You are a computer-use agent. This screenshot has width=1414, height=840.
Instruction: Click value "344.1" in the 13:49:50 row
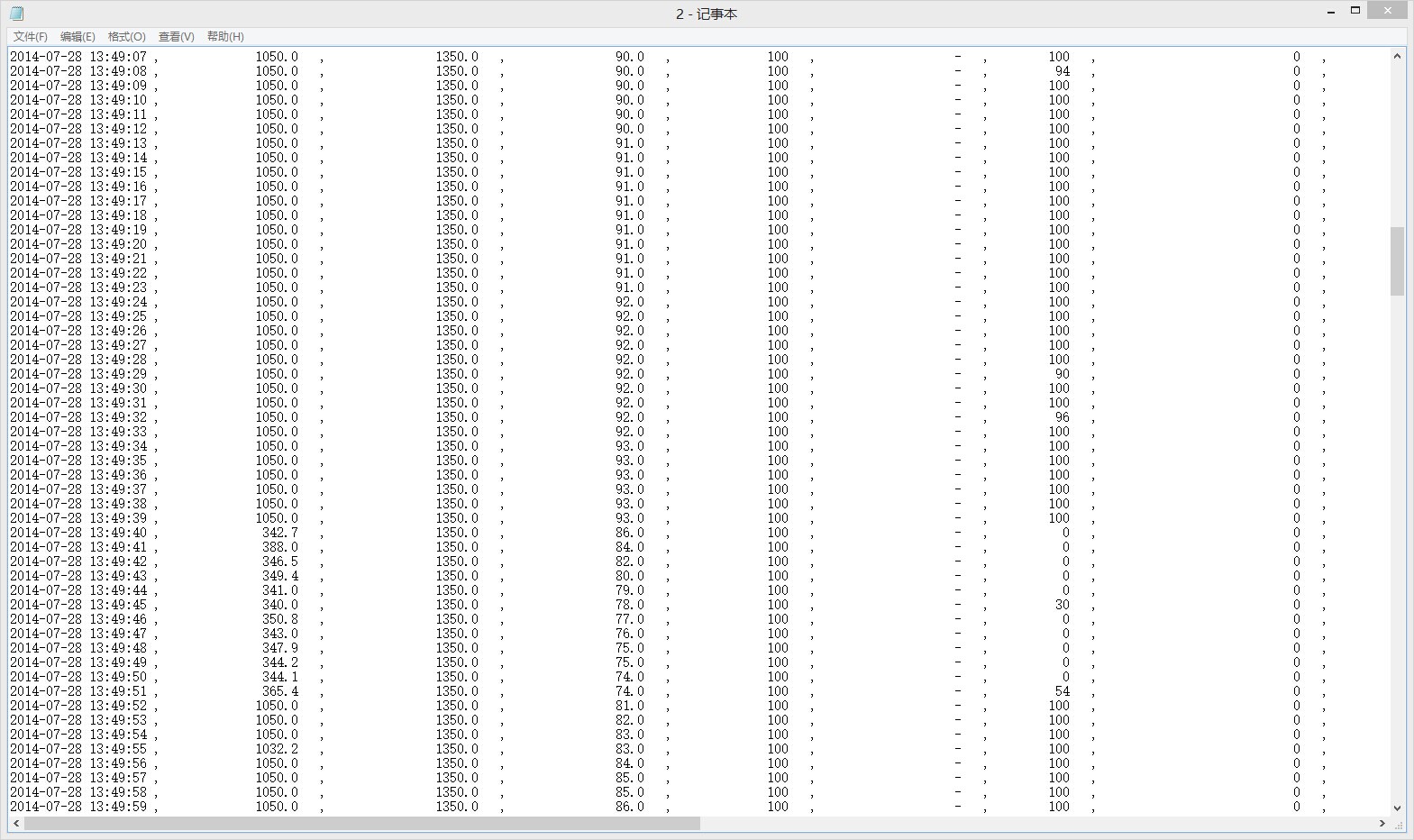pyautogui.click(x=280, y=677)
